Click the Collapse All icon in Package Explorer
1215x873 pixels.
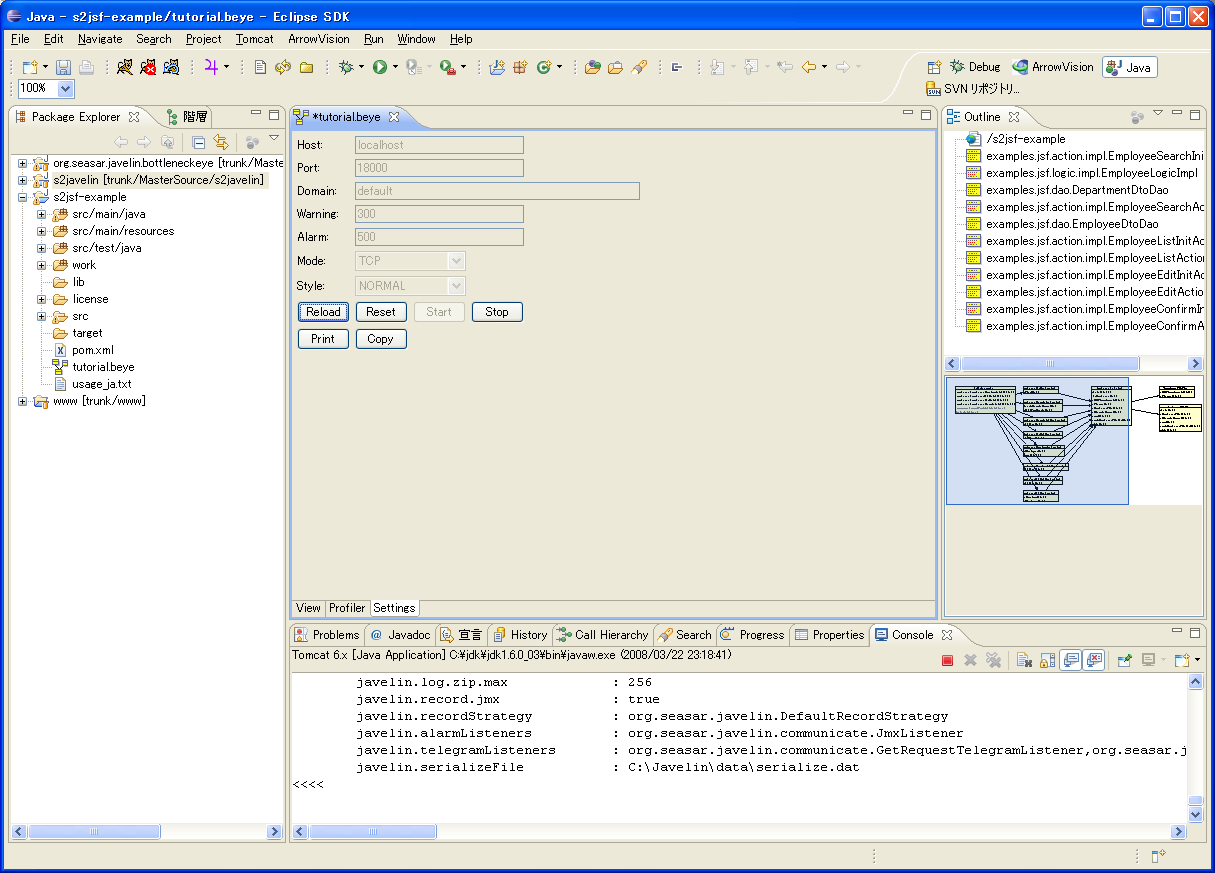pos(199,142)
